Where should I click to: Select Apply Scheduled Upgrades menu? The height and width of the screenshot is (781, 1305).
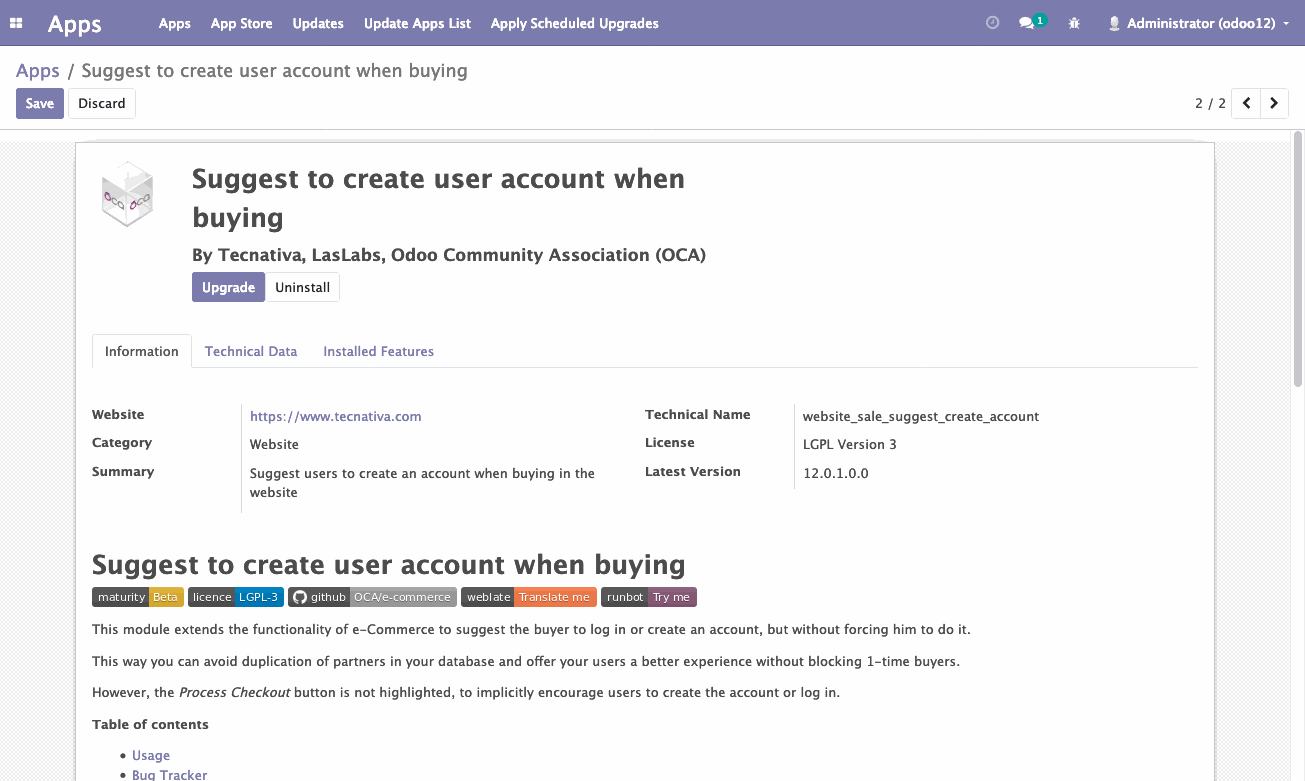coord(575,23)
